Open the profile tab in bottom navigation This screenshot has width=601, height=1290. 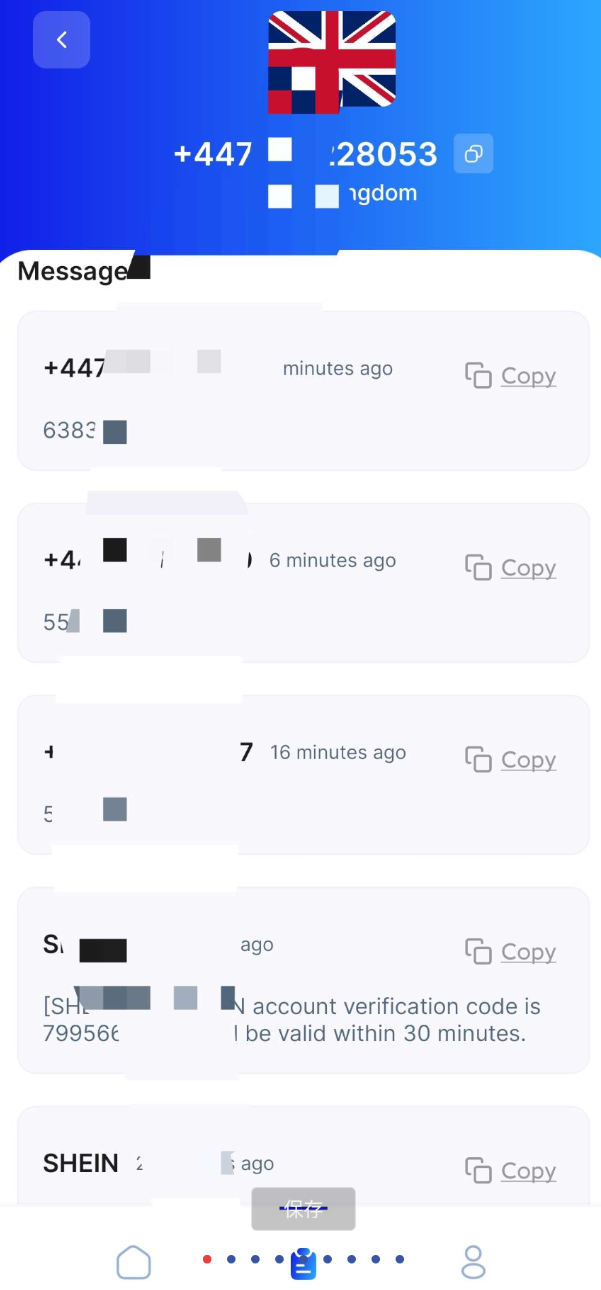[x=473, y=1262]
